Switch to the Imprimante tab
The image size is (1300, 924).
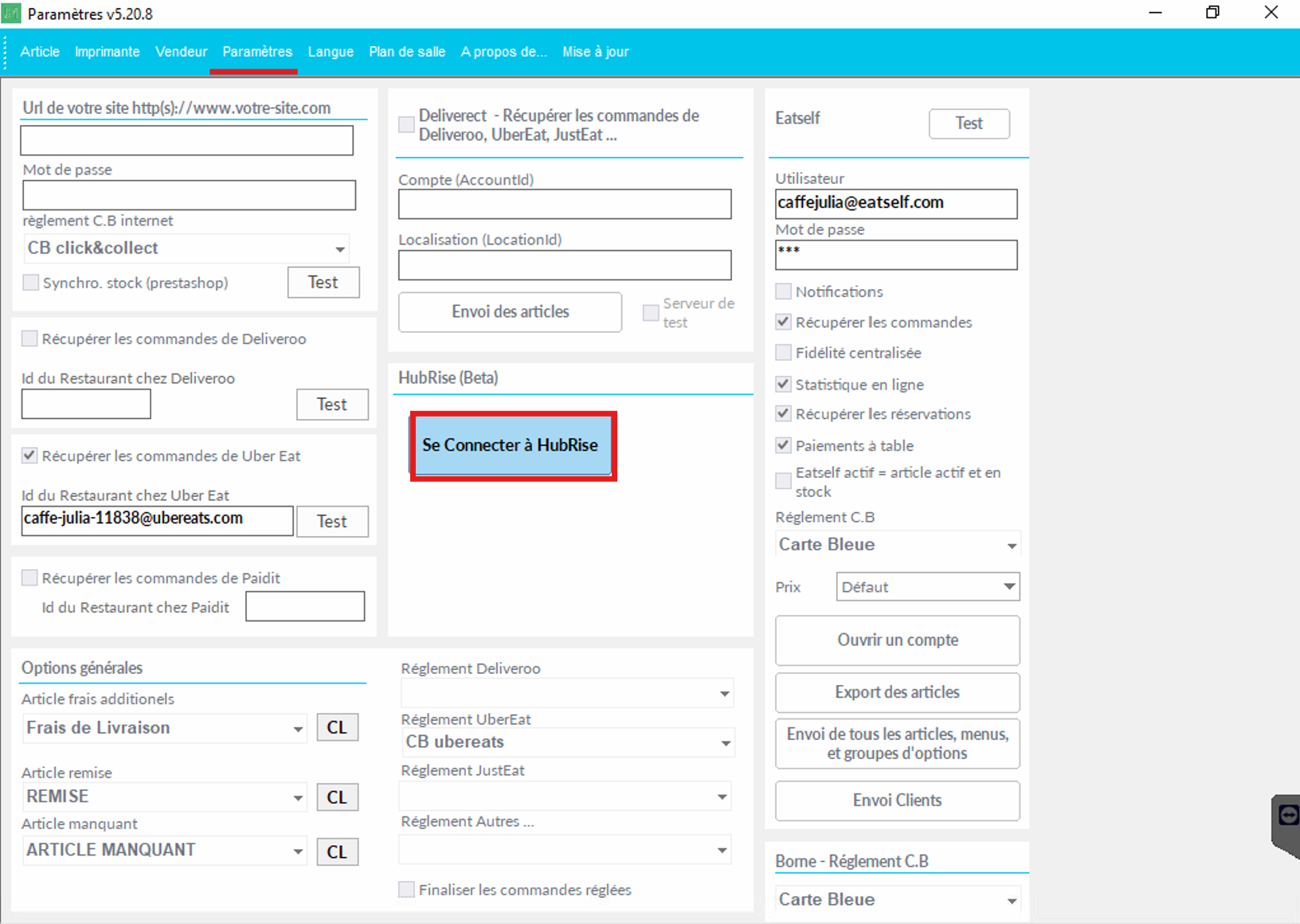pyautogui.click(x=107, y=52)
